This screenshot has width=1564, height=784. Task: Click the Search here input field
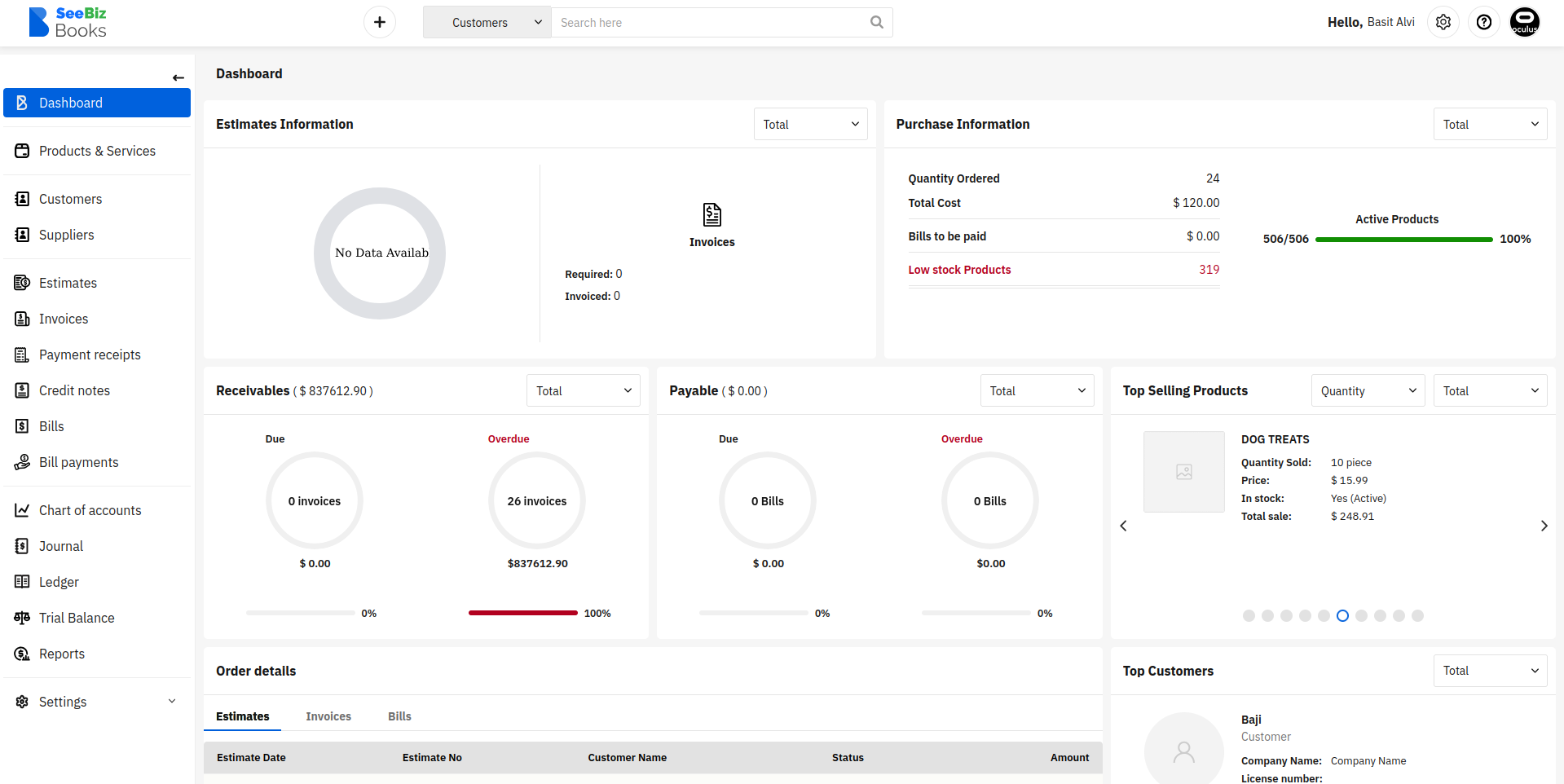click(x=709, y=23)
